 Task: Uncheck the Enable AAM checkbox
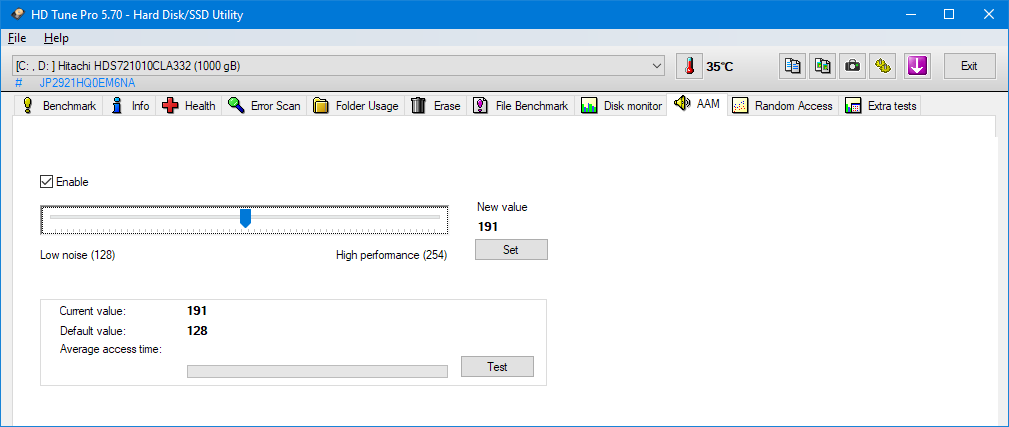tap(46, 182)
